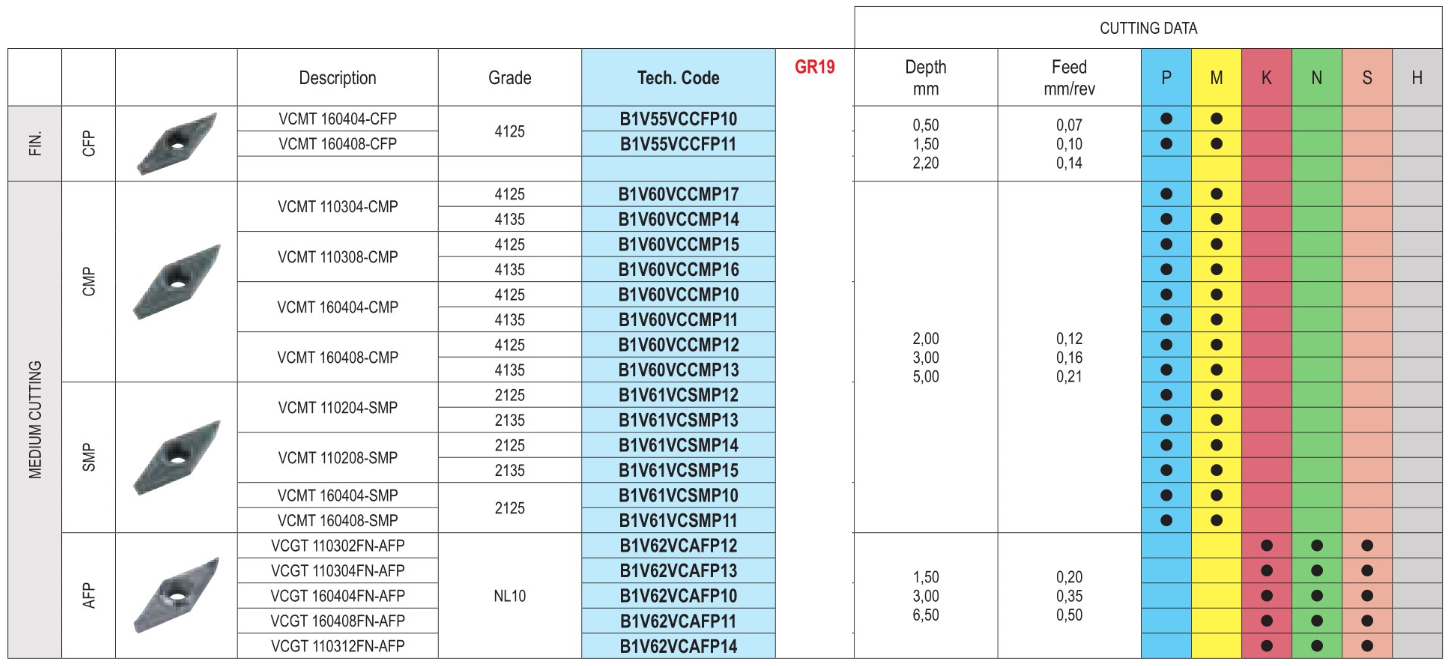The image size is (1449, 666).
Task: Click the green N material column header
Action: pos(1317,78)
